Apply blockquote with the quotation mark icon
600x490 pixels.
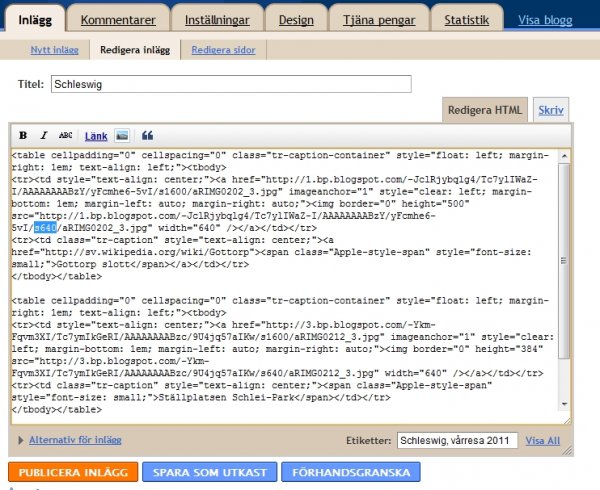pyautogui.click(x=148, y=135)
